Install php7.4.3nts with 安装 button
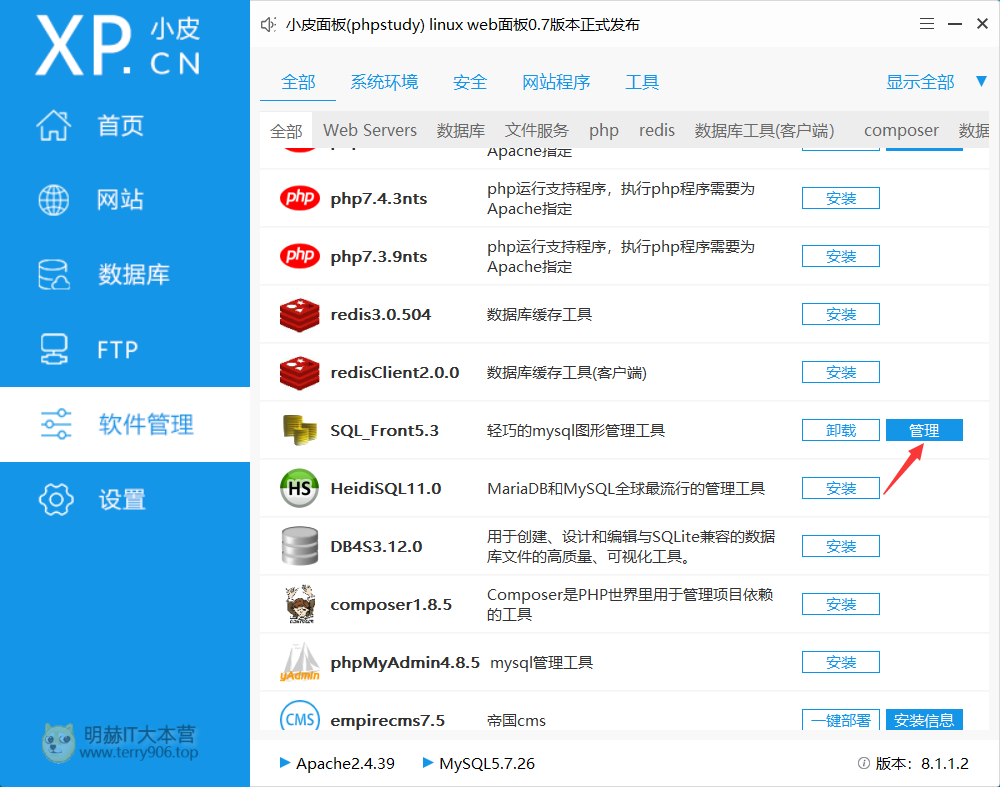The width and height of the screenshot is (1000, 787). pyautogui.click(x=841, y=198)
